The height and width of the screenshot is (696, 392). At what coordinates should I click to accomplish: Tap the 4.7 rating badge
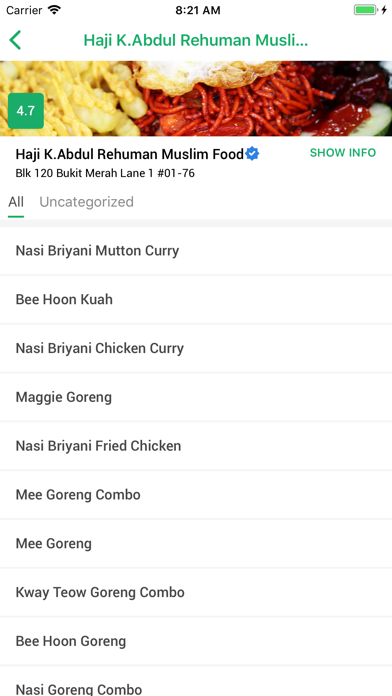[x=26, y=111]
